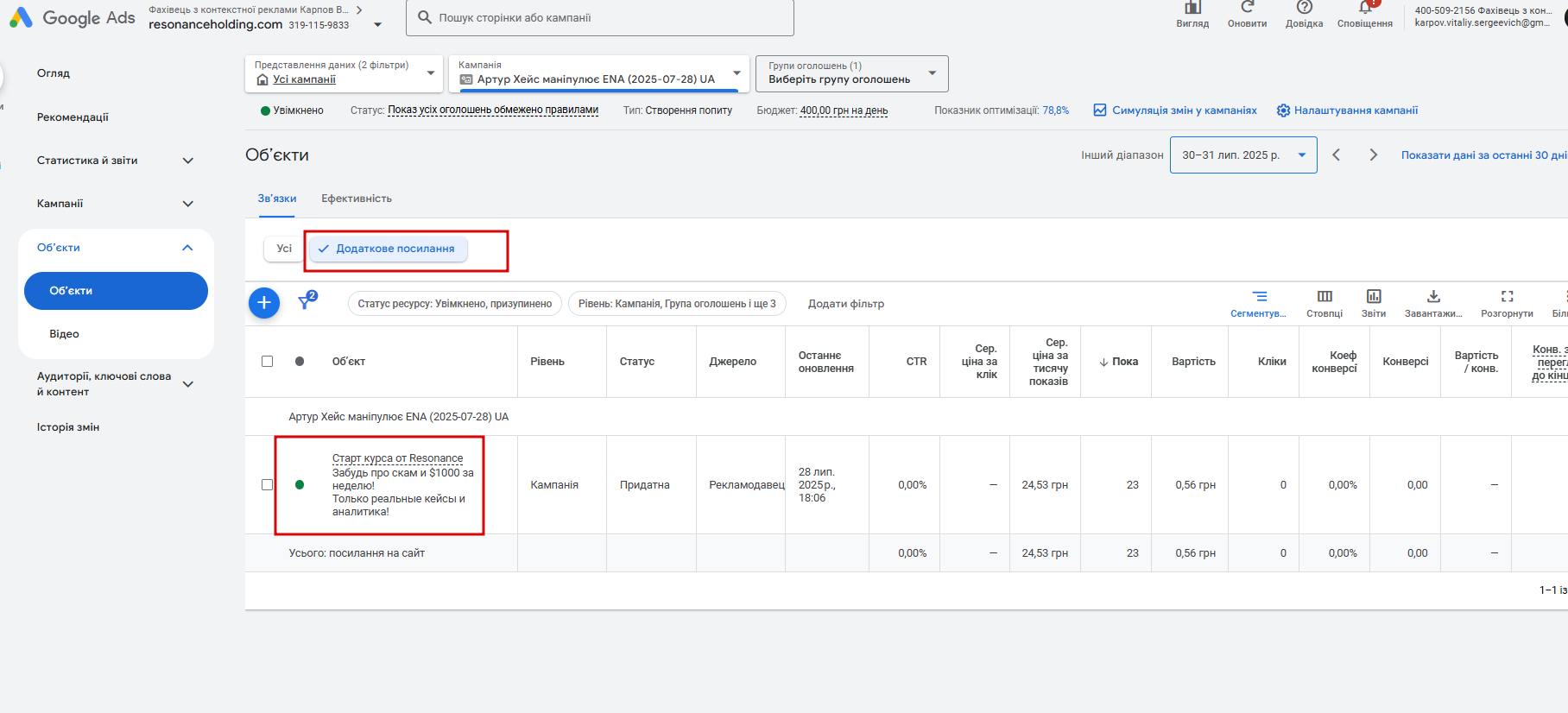Click the Кліки column header
This screenshot has width=1568, height=713.
tap(1272, 362)
